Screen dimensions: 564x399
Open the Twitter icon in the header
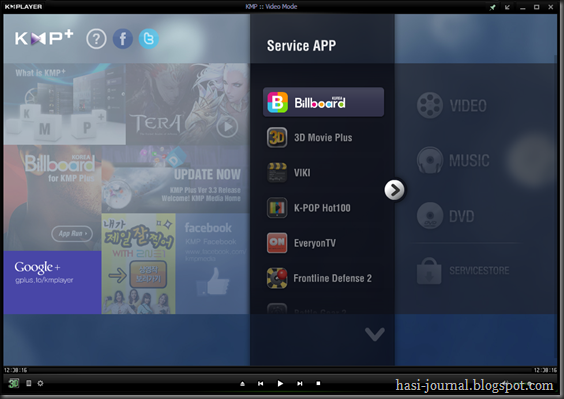[149, 39]
